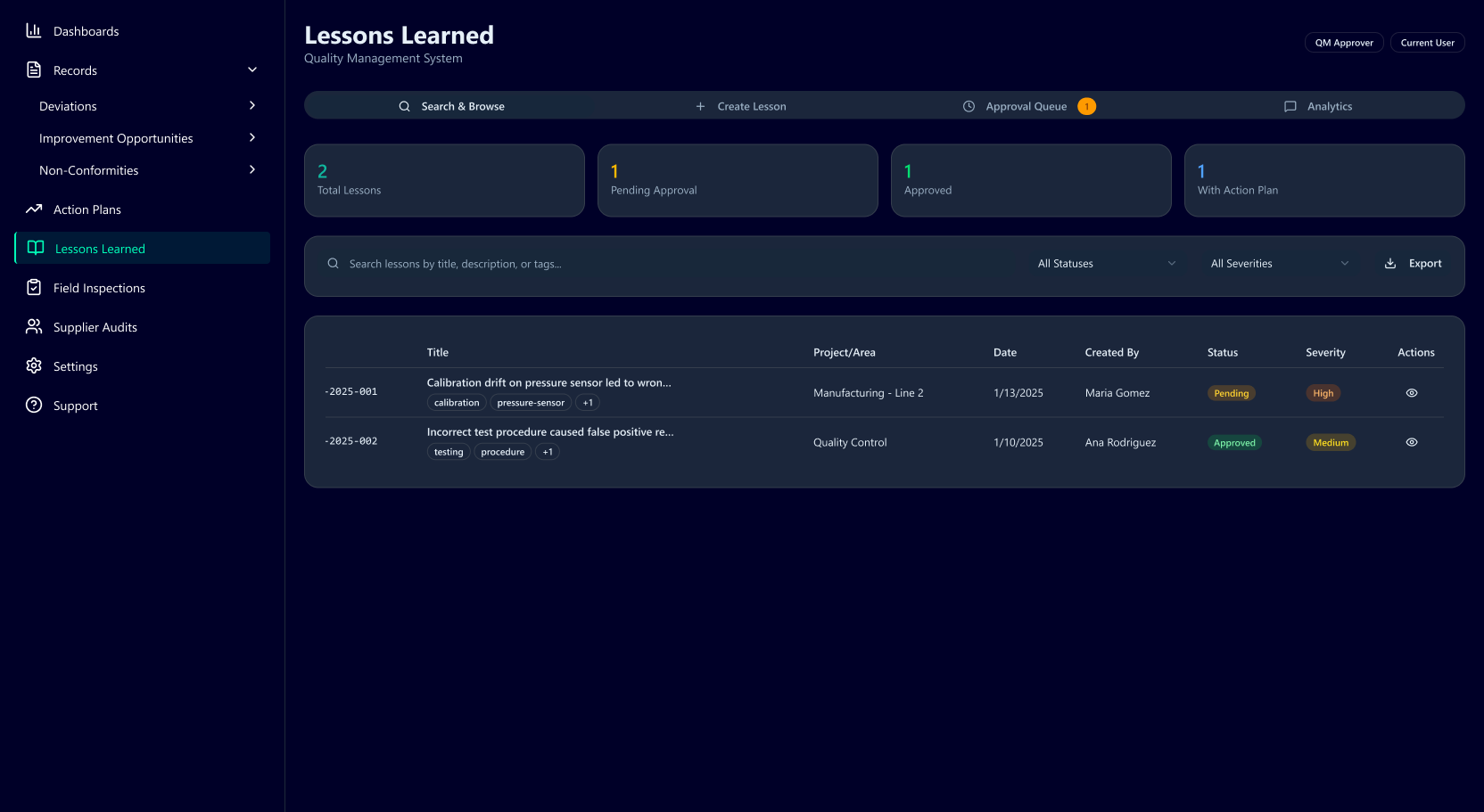Click the Field Inspections clipboard icon

click(34, 288)
